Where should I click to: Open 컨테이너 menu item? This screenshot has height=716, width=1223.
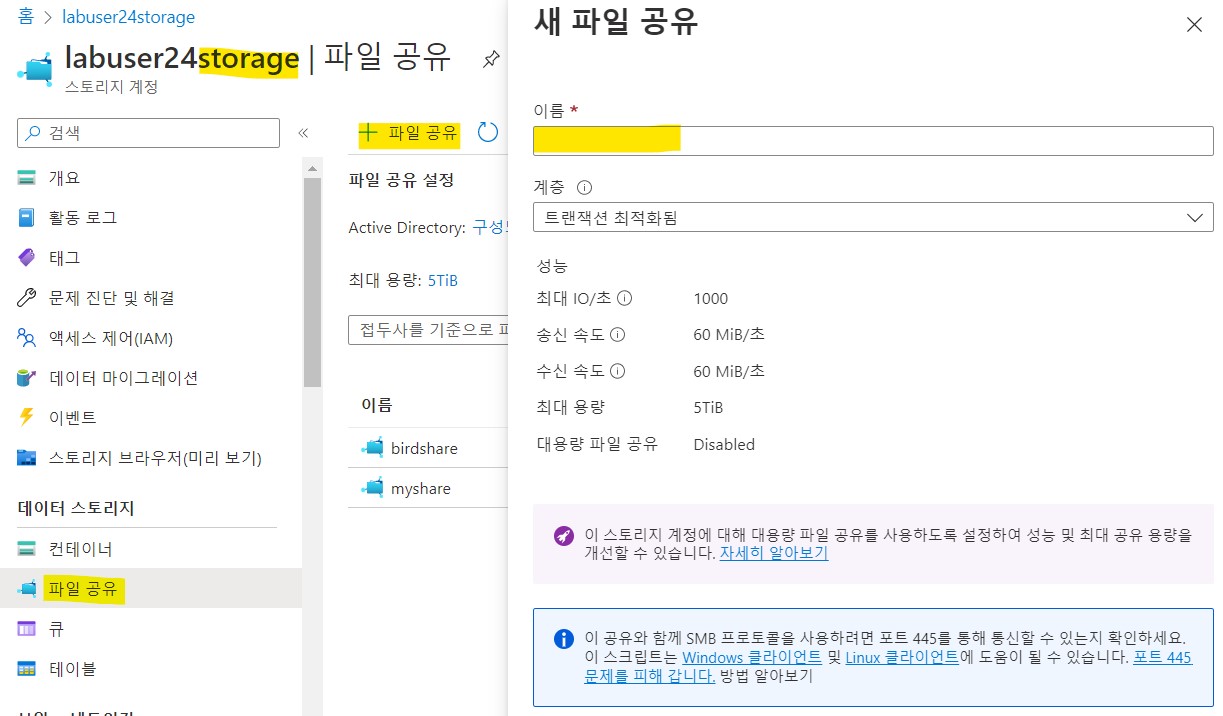click(151, 549)
